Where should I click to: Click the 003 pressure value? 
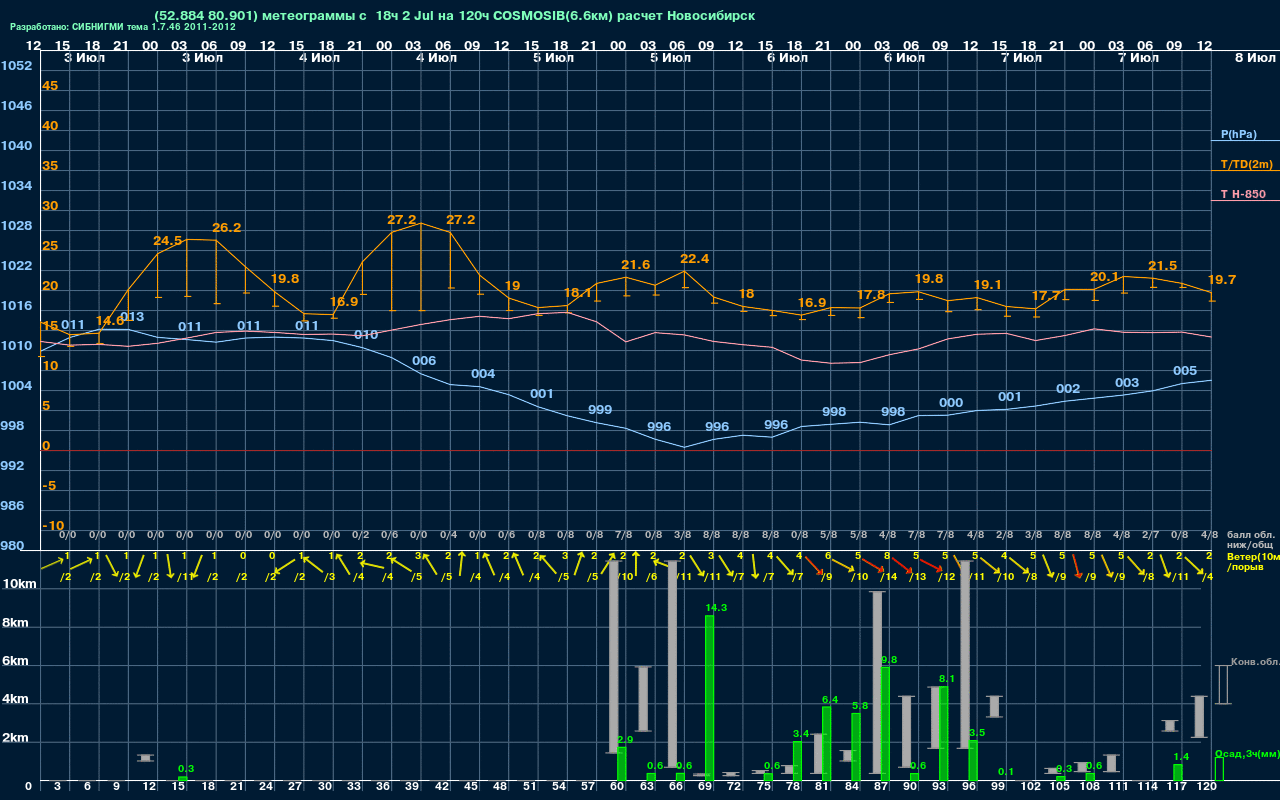tap(1127, 383)
